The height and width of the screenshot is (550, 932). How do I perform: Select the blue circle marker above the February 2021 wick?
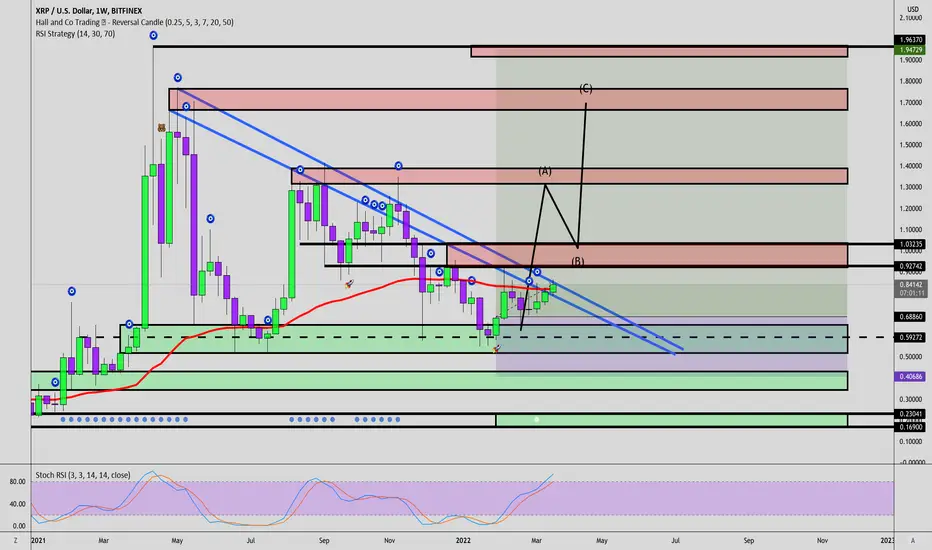point(71,291)
